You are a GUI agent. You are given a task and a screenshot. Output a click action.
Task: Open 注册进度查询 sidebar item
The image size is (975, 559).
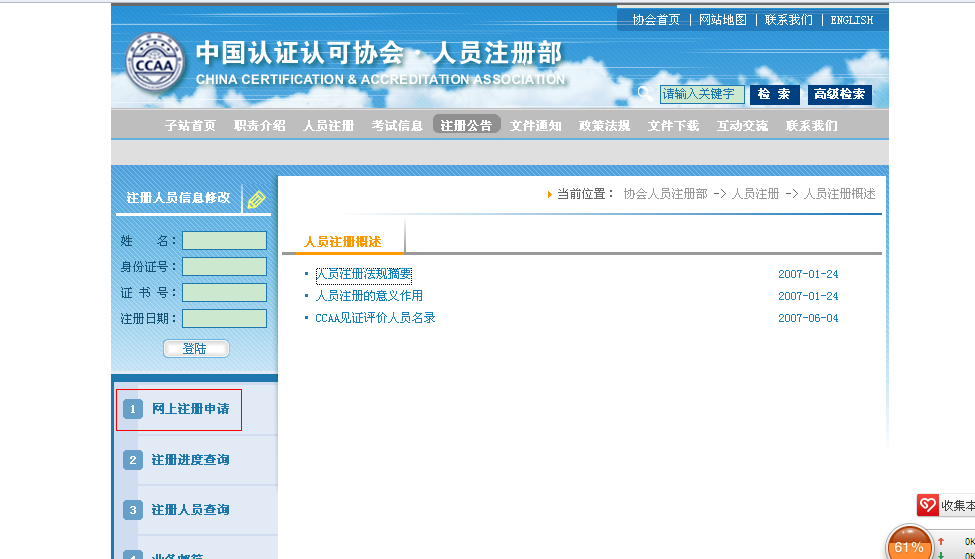[190, 460]
